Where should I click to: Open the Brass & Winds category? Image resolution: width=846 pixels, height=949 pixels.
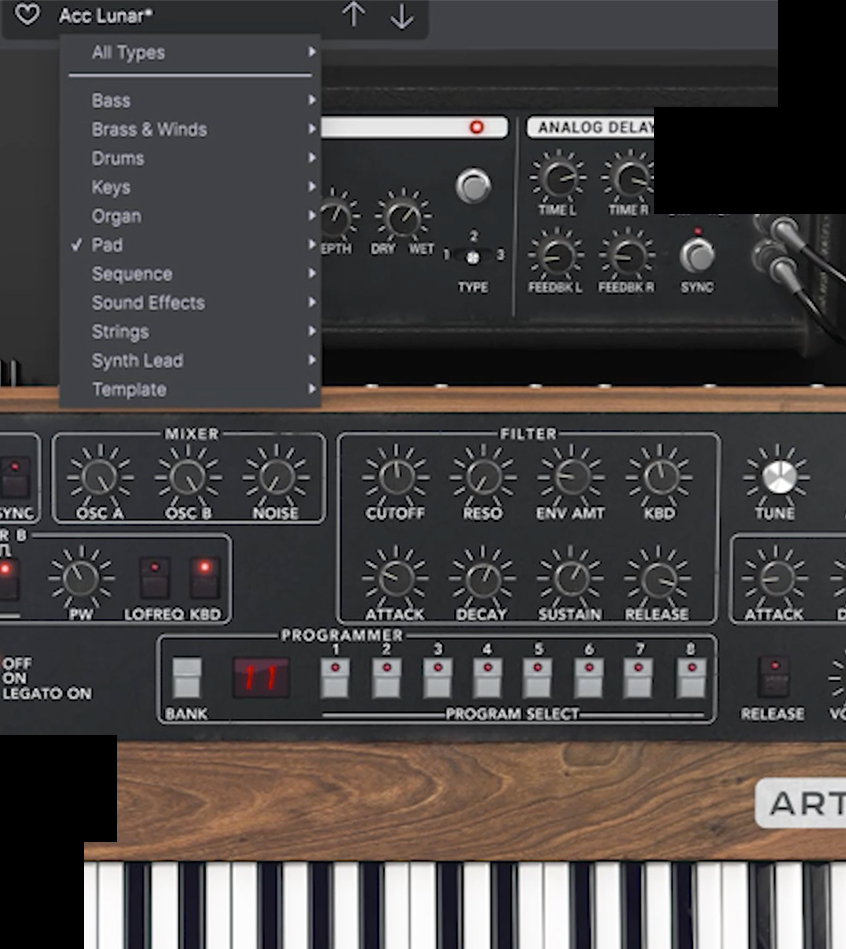pos(190,130)
